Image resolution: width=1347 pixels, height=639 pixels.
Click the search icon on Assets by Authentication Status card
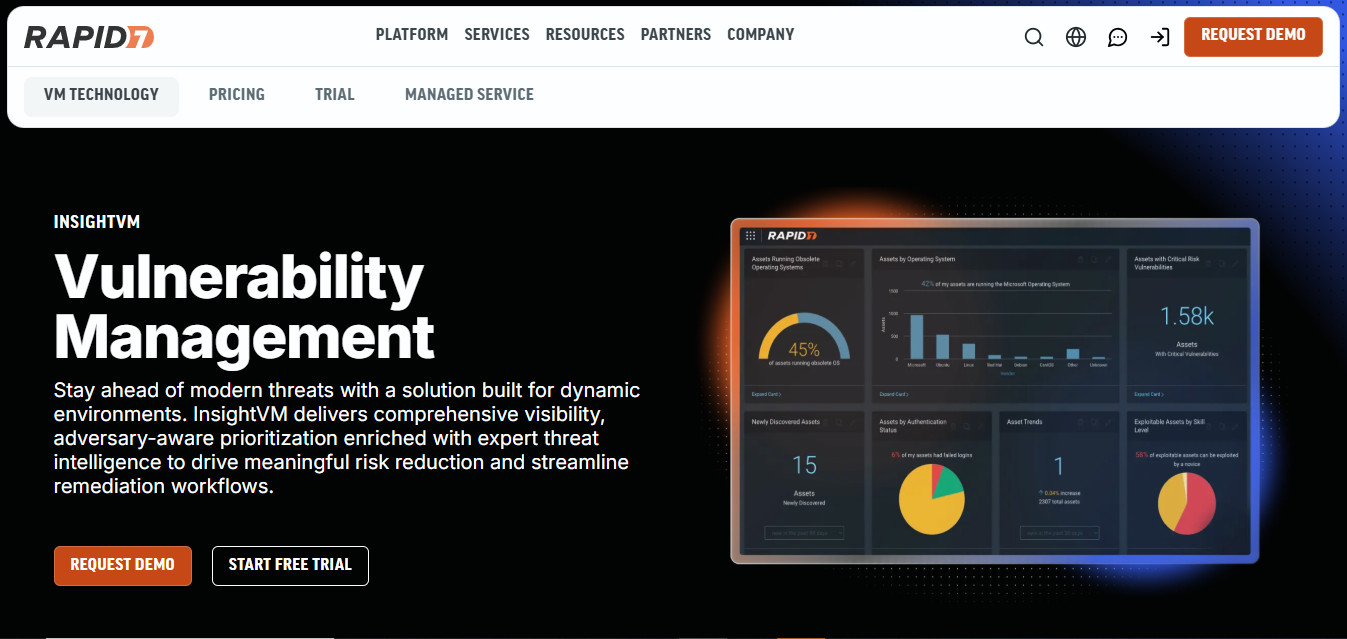(968, 426)
